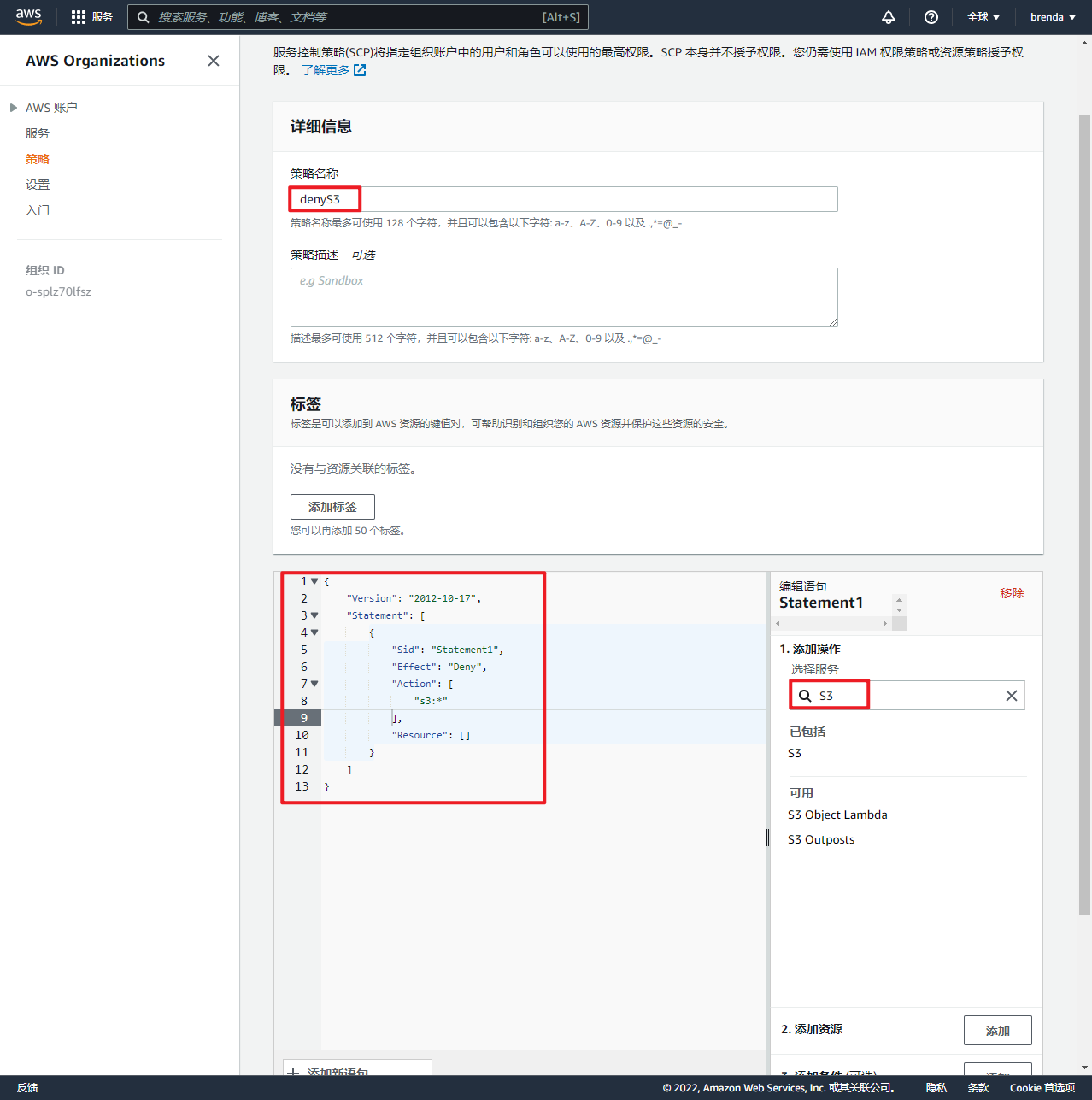
Task: Open the AWS home logo
Action: tap(28, 17)
